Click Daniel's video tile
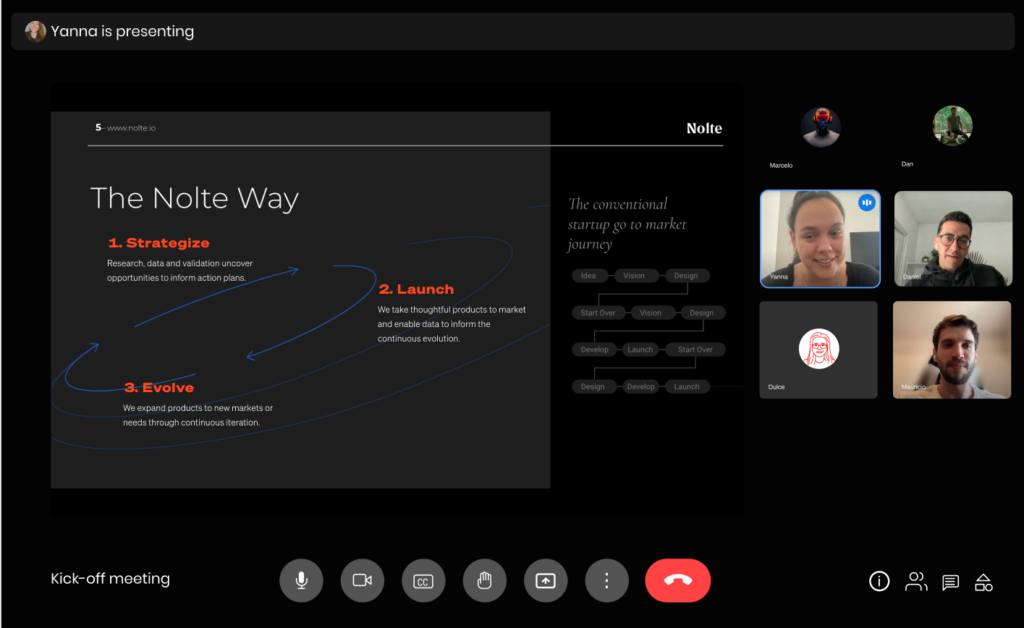The image size is (1024, 628). click(x=952, y=239)
